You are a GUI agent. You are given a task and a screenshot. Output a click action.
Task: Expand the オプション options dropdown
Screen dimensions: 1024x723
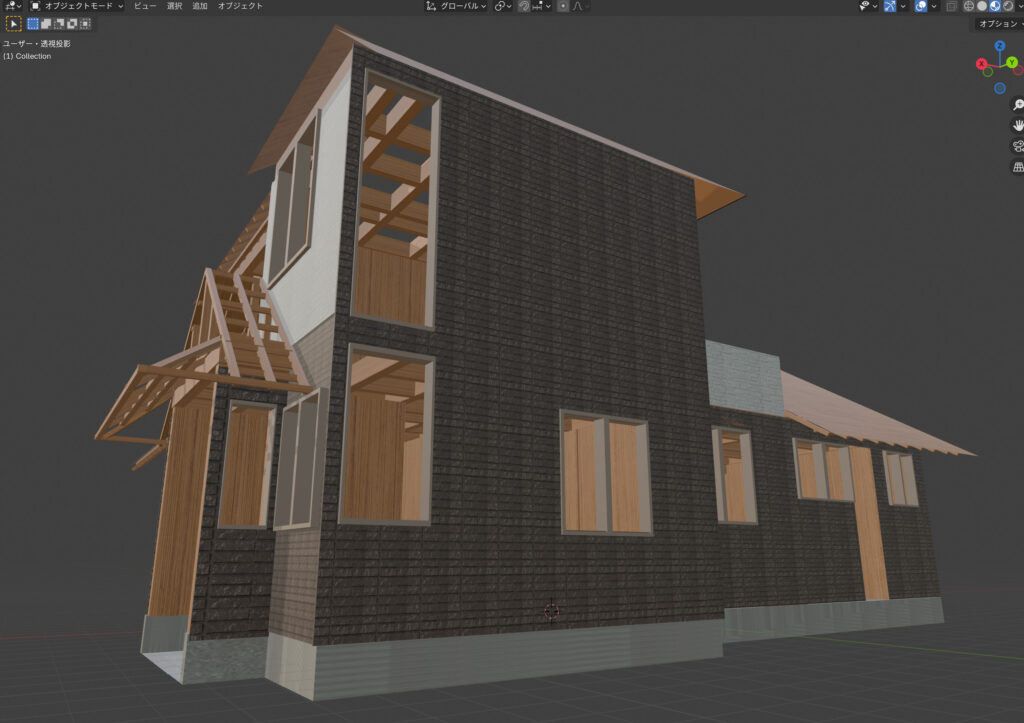coord(997,23)
